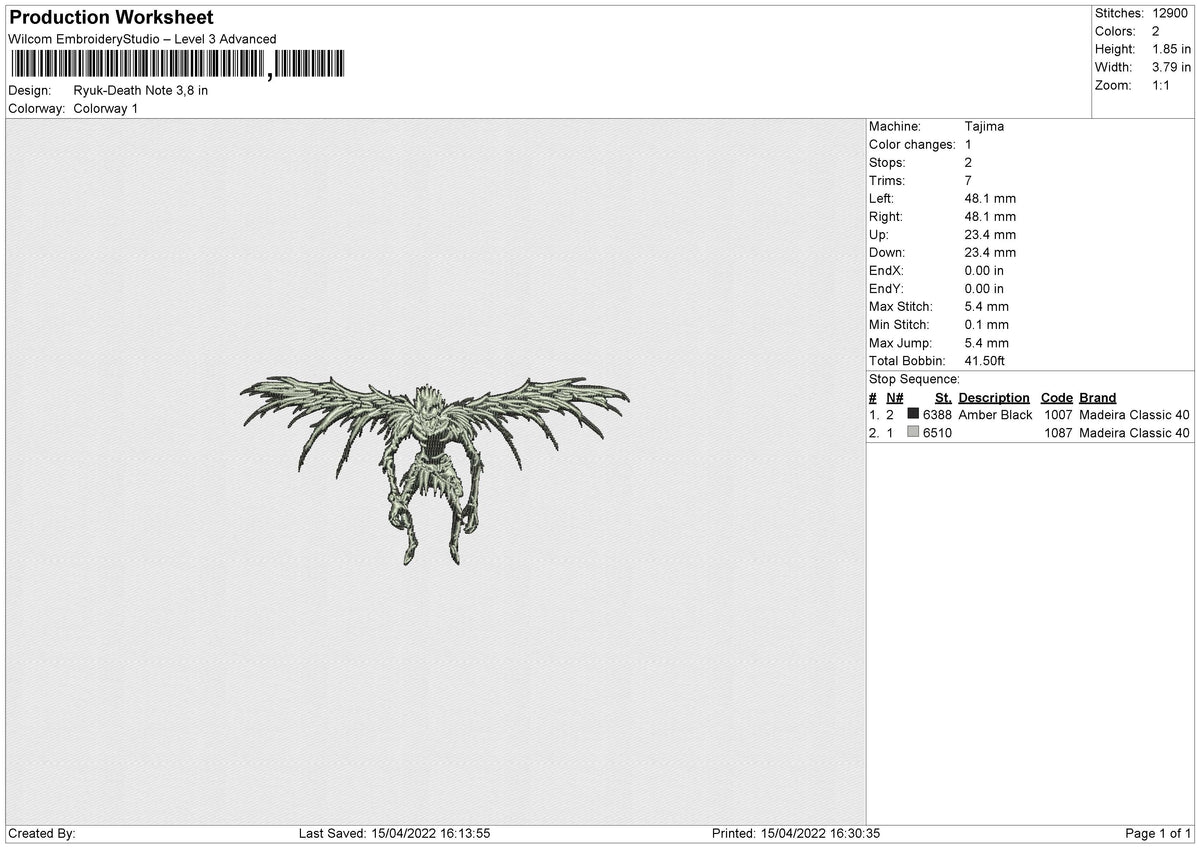Click the N# column header
This screenshot has height=848, width=1200.
coord(894,398)
